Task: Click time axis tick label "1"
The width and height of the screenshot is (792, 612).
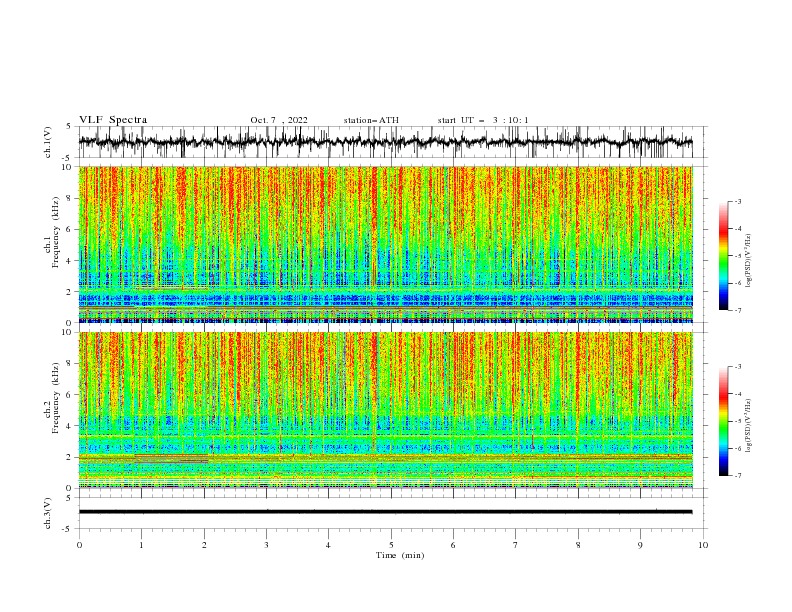Action: [141, 545]
